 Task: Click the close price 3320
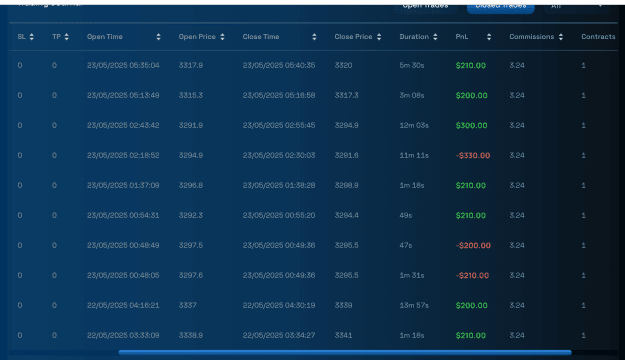click(x=343, y=65)
